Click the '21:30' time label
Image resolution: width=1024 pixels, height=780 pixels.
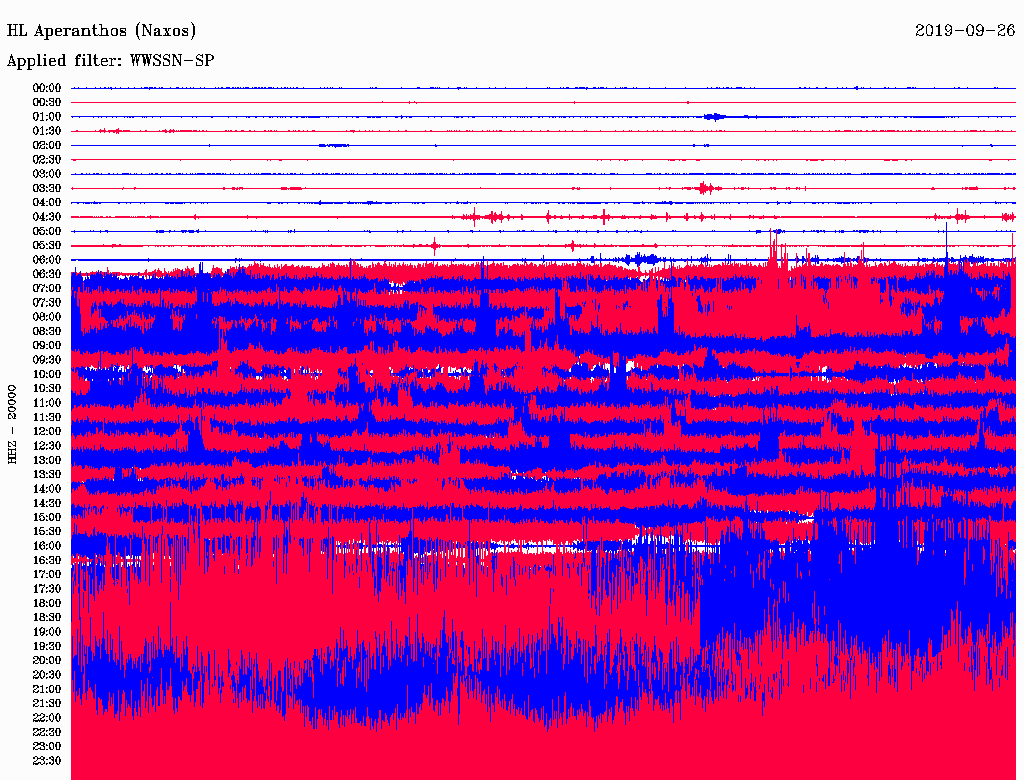47,704
